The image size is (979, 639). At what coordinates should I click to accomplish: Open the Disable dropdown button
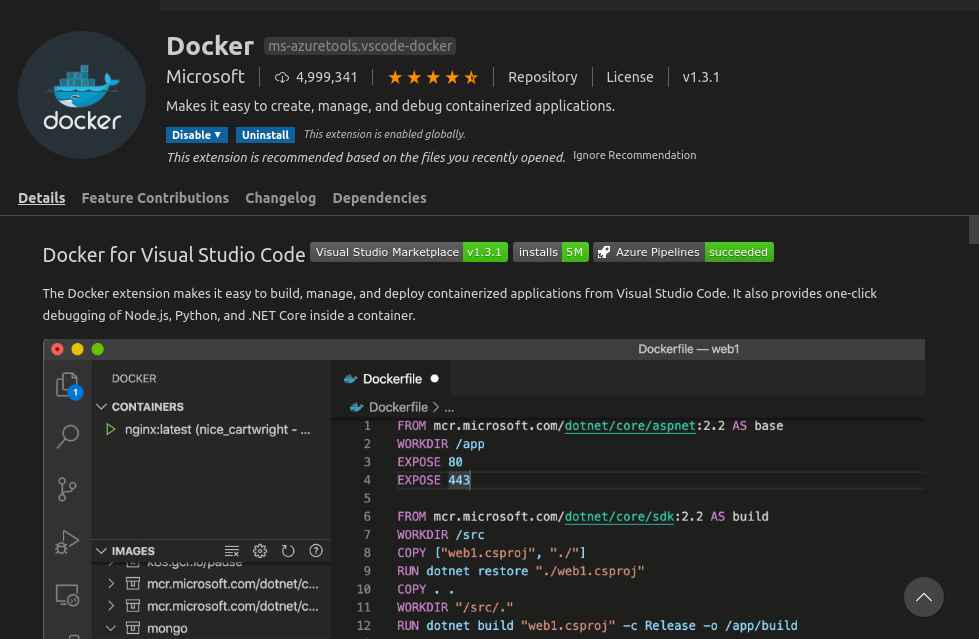(x=197, y=135)
